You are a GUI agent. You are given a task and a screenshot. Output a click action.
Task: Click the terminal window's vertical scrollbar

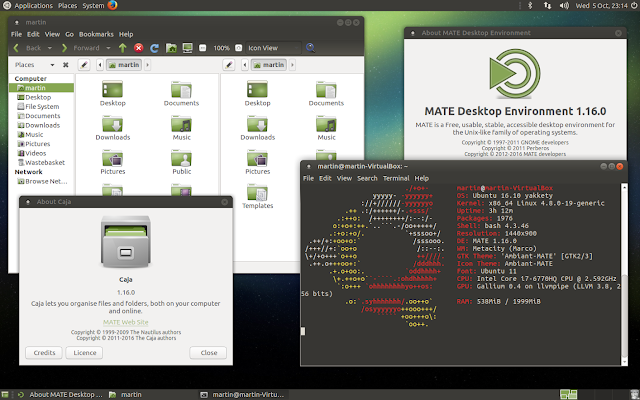[624, 274]
